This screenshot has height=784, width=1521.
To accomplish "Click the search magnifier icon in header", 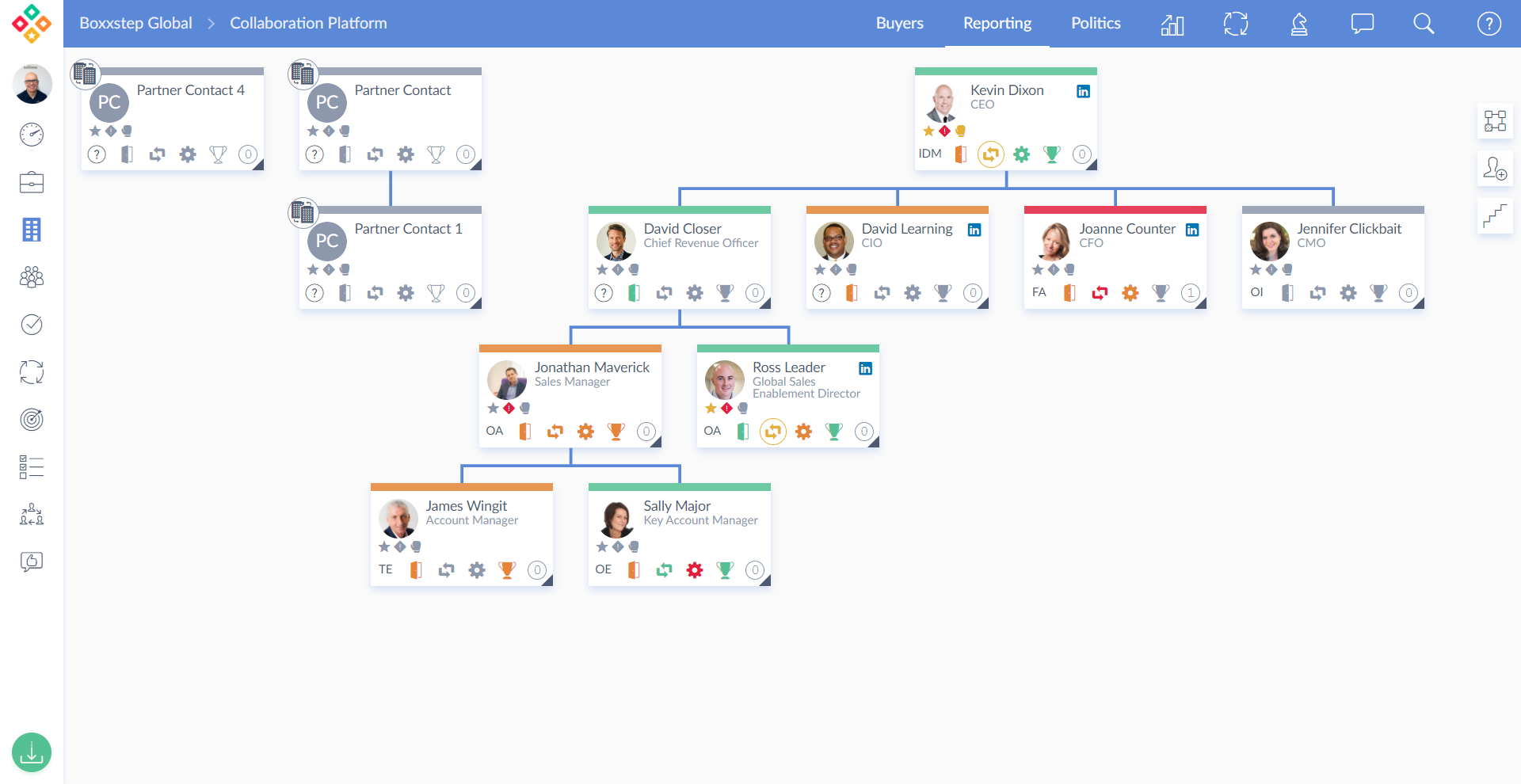I will [x=1424, y=24].
